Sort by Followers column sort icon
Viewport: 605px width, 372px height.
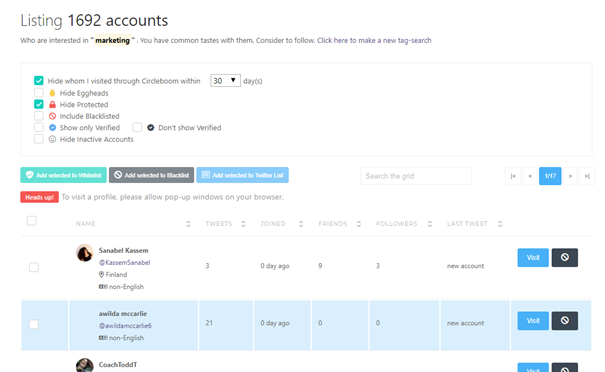pyautogui.click(x=429, y=224)
